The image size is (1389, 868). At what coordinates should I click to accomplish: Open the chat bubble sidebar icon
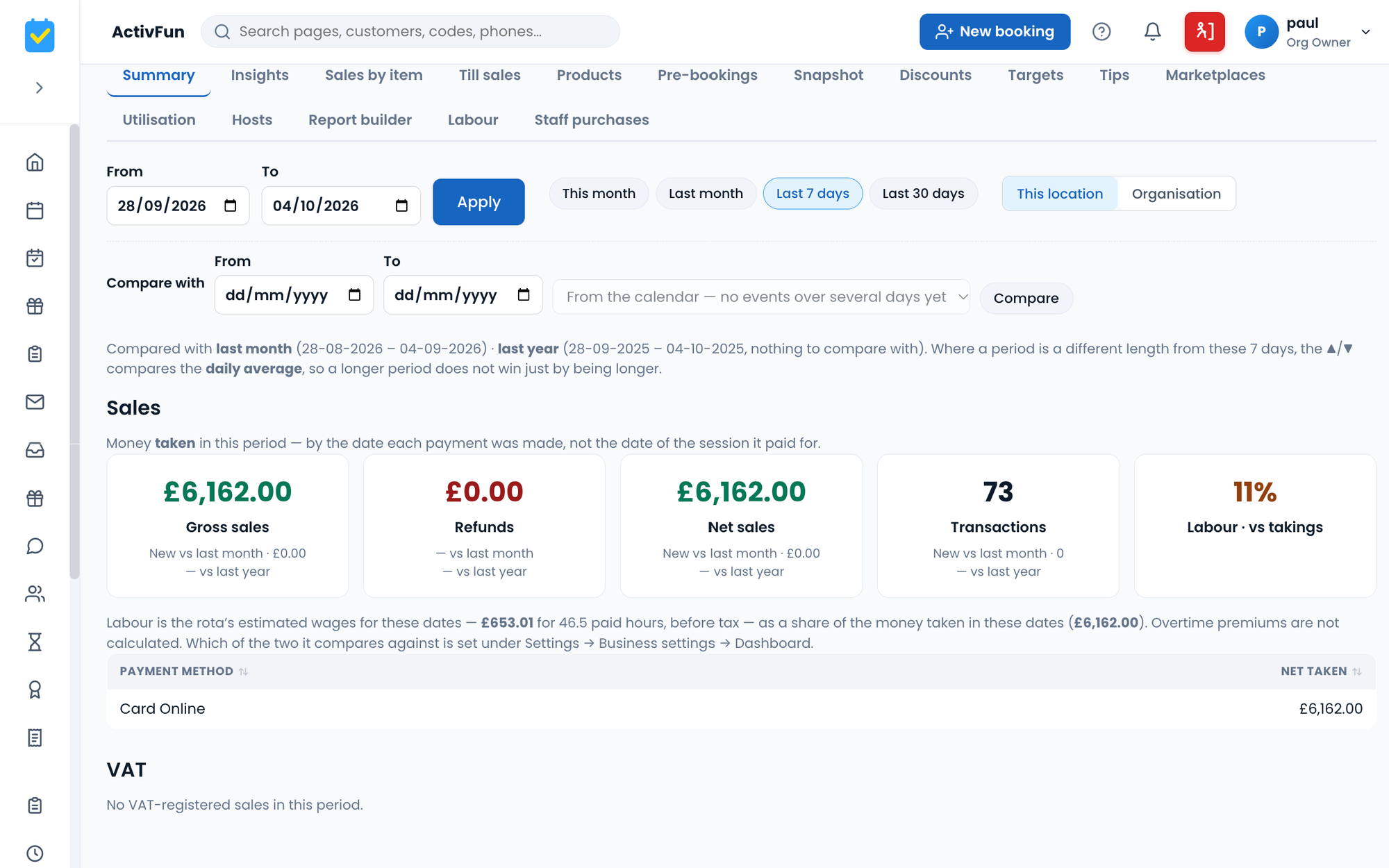(35, 546)
